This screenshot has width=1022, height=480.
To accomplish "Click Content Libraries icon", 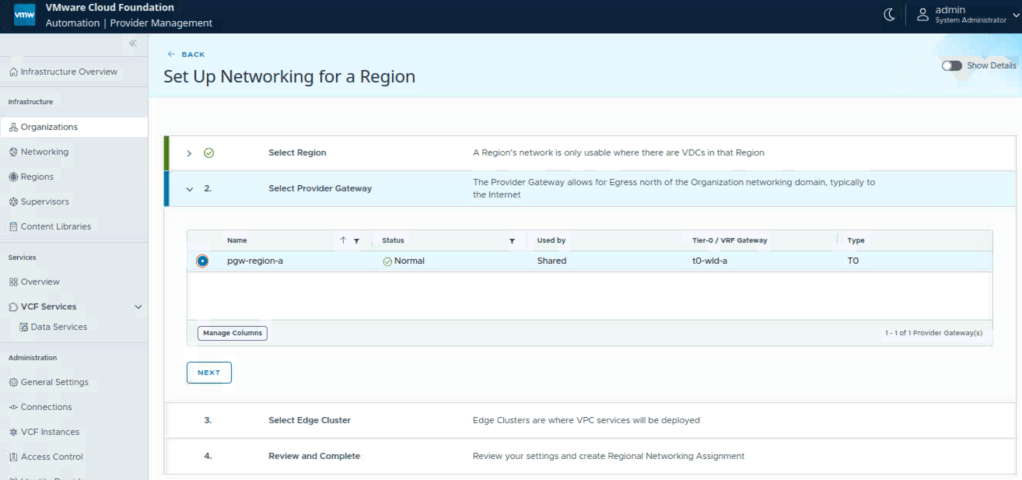I will 14,227.
